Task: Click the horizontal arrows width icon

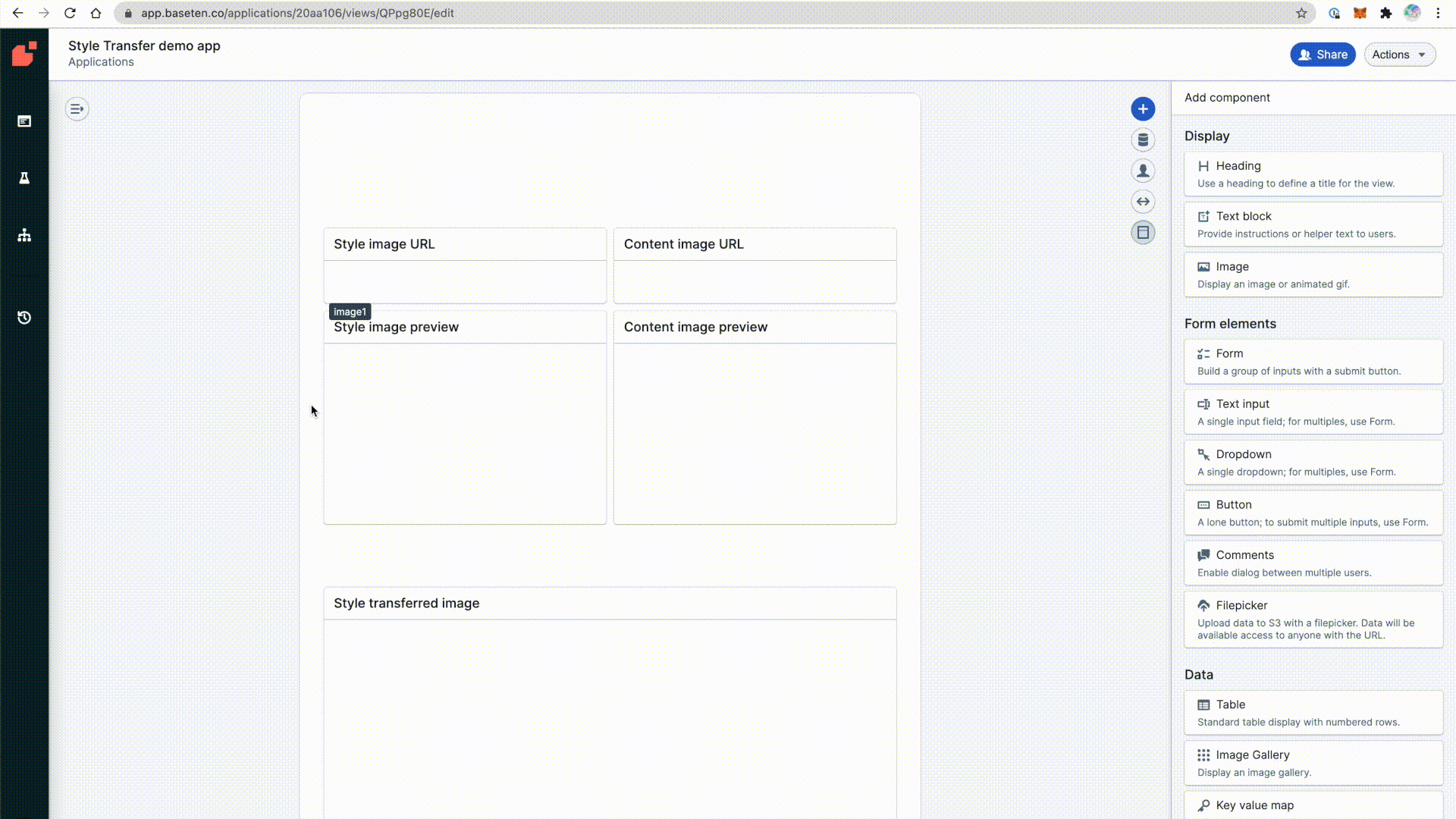Action: pos(1143,202)
